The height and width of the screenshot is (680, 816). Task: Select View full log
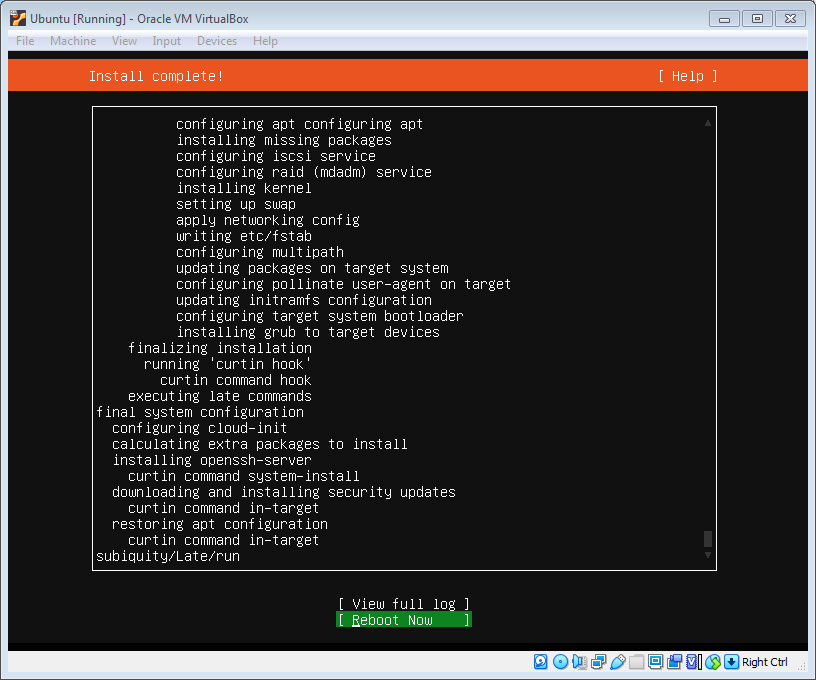click(x=404, y=604)
